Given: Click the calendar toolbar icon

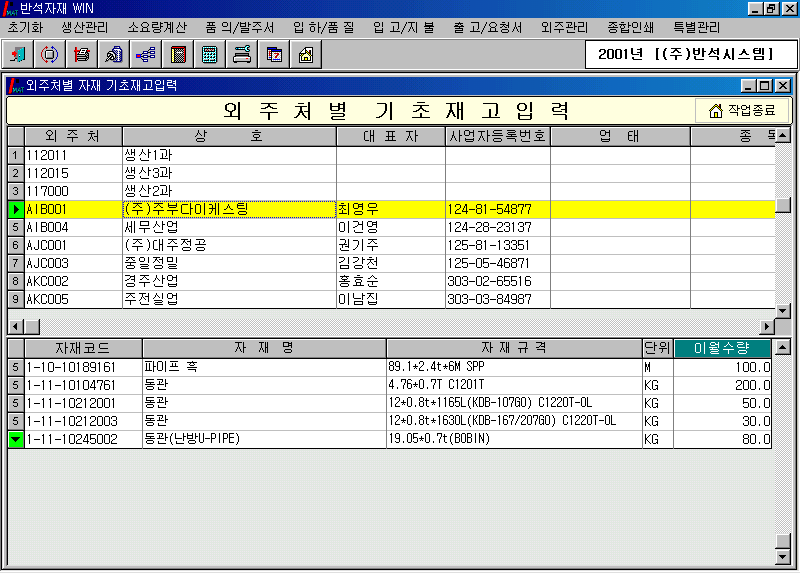Looking at the screenshot, I should tap(273, 54).
